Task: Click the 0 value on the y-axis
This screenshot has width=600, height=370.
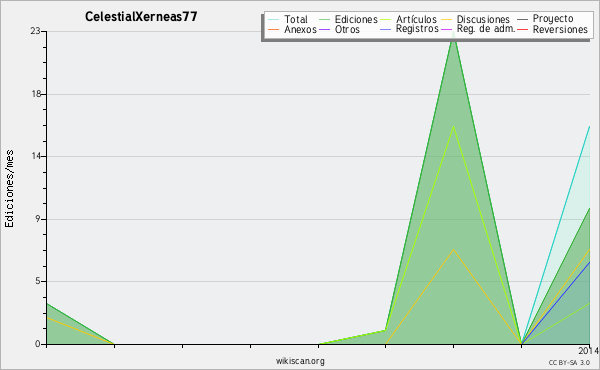Action: click(x=38, y=344)
